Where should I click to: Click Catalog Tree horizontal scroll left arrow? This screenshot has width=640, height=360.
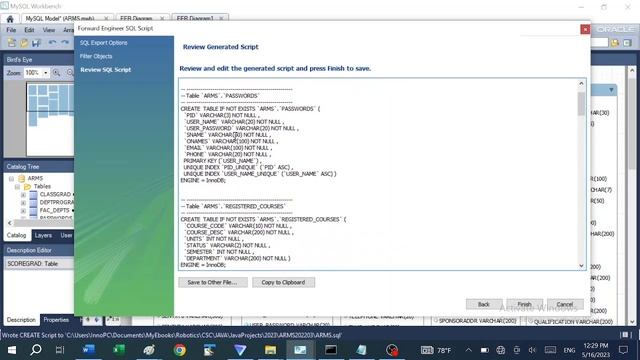(10, 223)
